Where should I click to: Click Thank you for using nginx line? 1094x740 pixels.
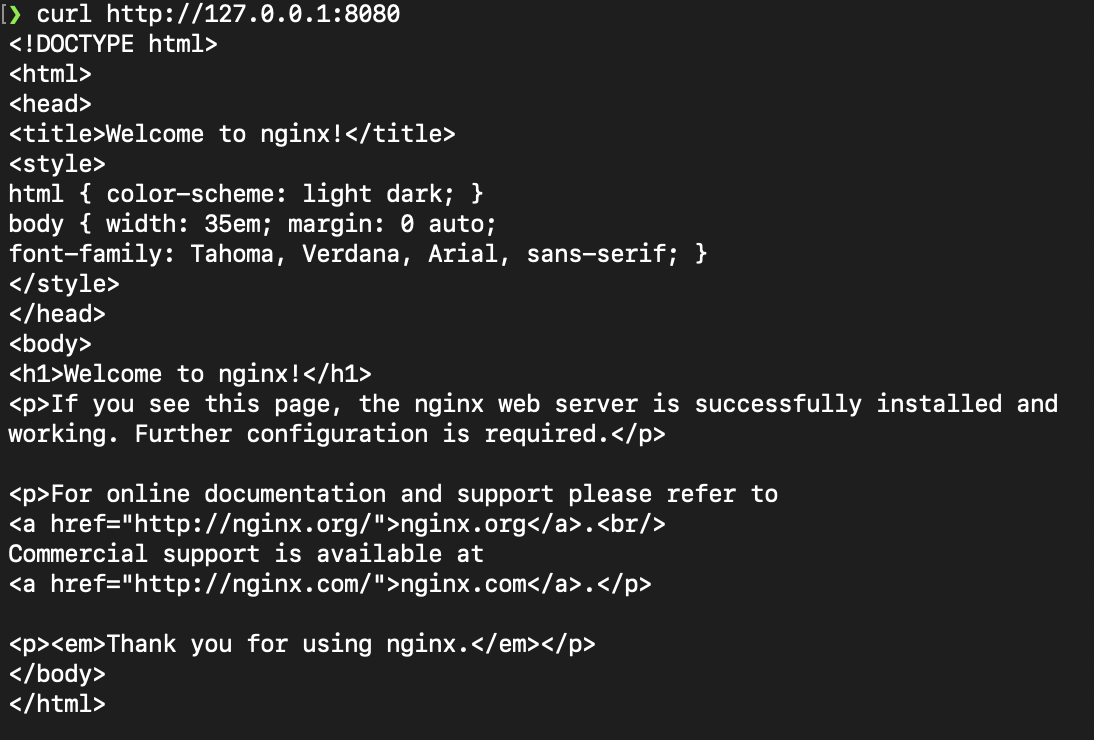[302, 644]
